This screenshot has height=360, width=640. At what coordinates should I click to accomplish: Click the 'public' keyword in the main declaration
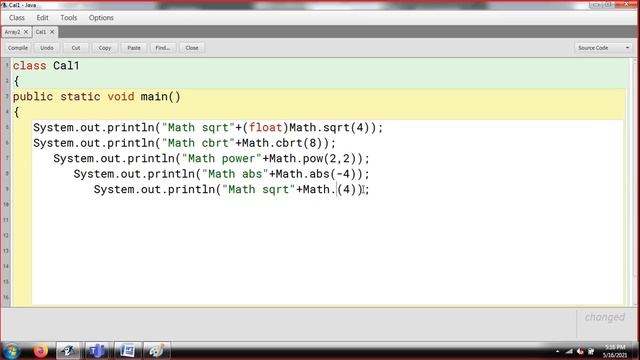(x=33, y=97)
